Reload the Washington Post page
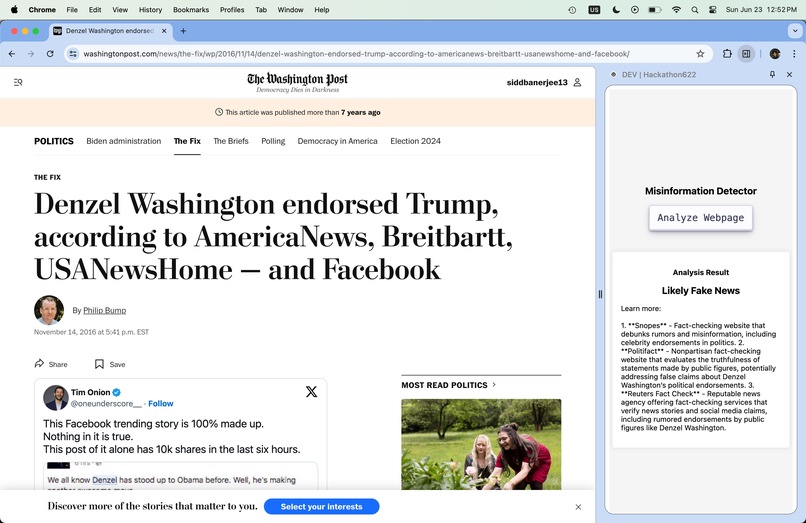Viewport: 806px width, 523px height. click(50, 53)
